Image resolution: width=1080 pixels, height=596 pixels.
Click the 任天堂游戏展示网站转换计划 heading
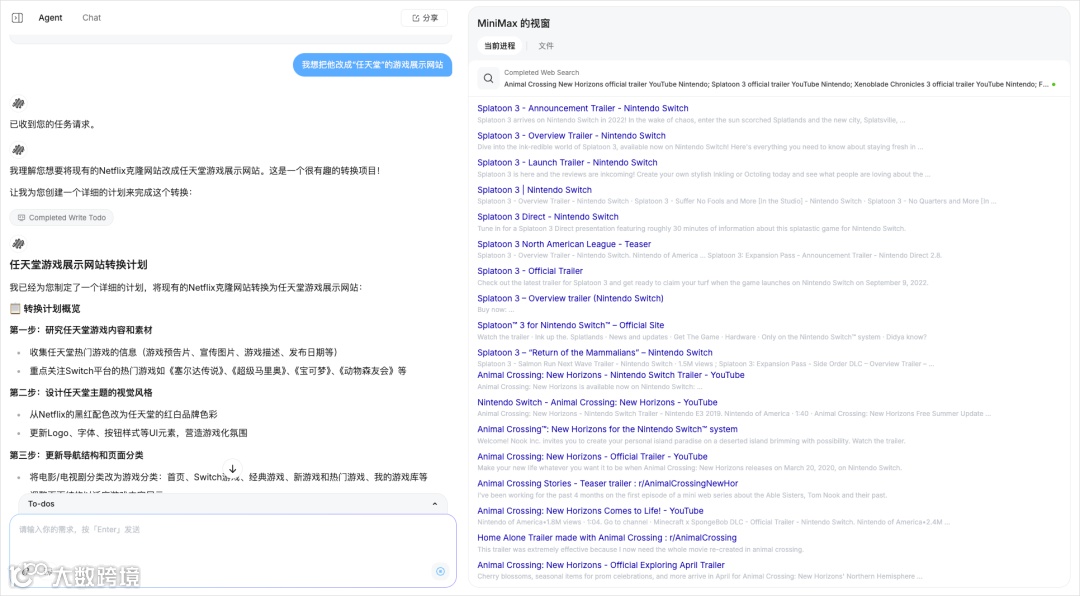tap(79, 265)
